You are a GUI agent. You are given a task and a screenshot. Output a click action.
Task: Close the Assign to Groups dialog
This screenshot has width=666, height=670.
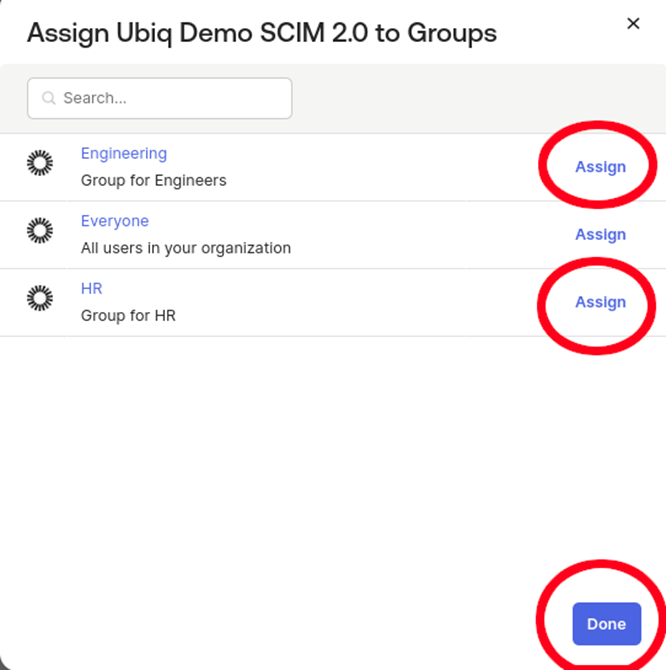click(x=633, y=24)
